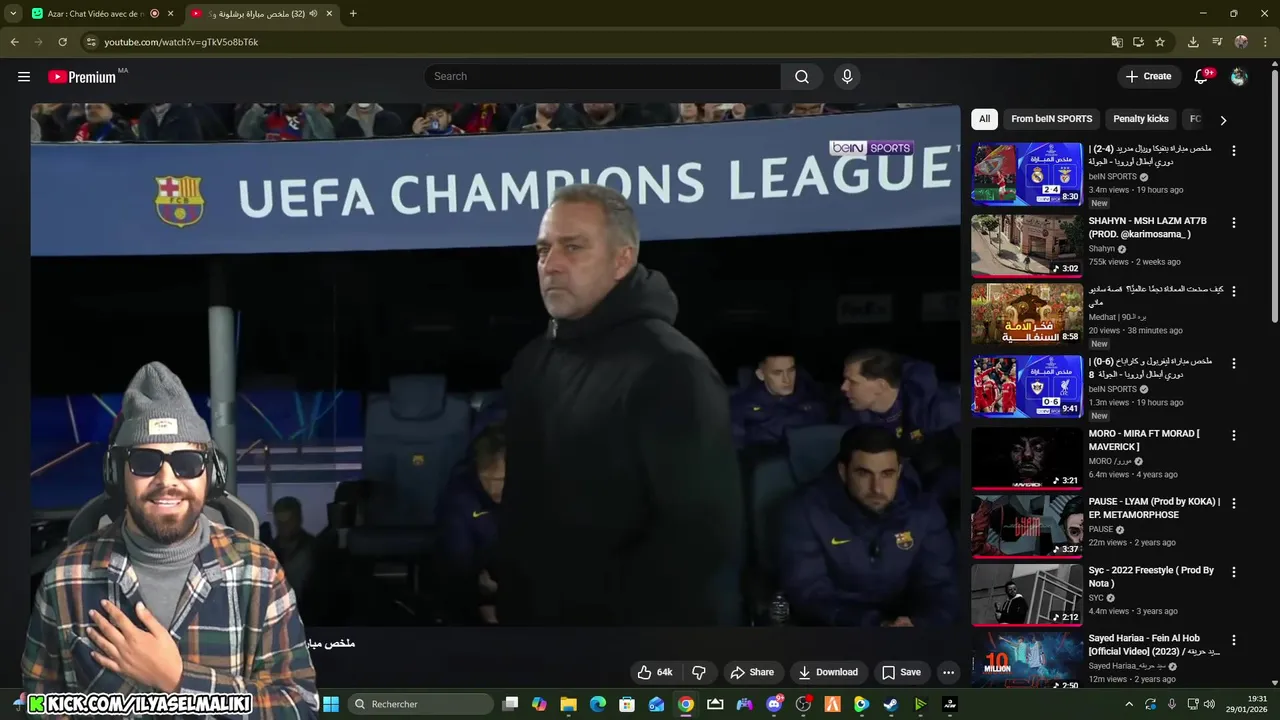Open options for Syc - 2022 Freestyle video
The image size is (1280, 720).
click(1233, 572)
